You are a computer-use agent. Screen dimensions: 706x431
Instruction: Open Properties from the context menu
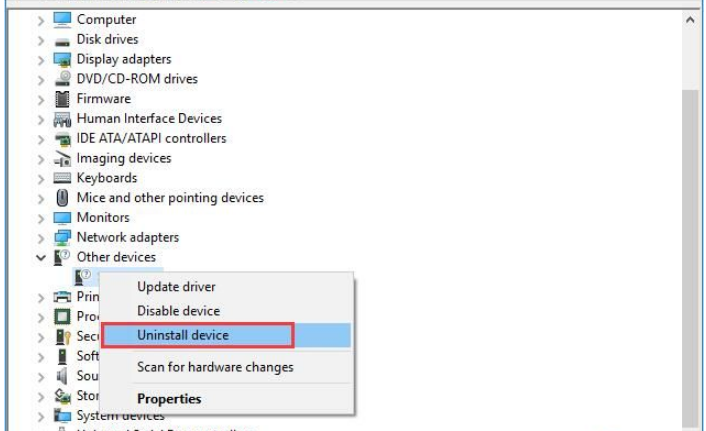[169, 399]
